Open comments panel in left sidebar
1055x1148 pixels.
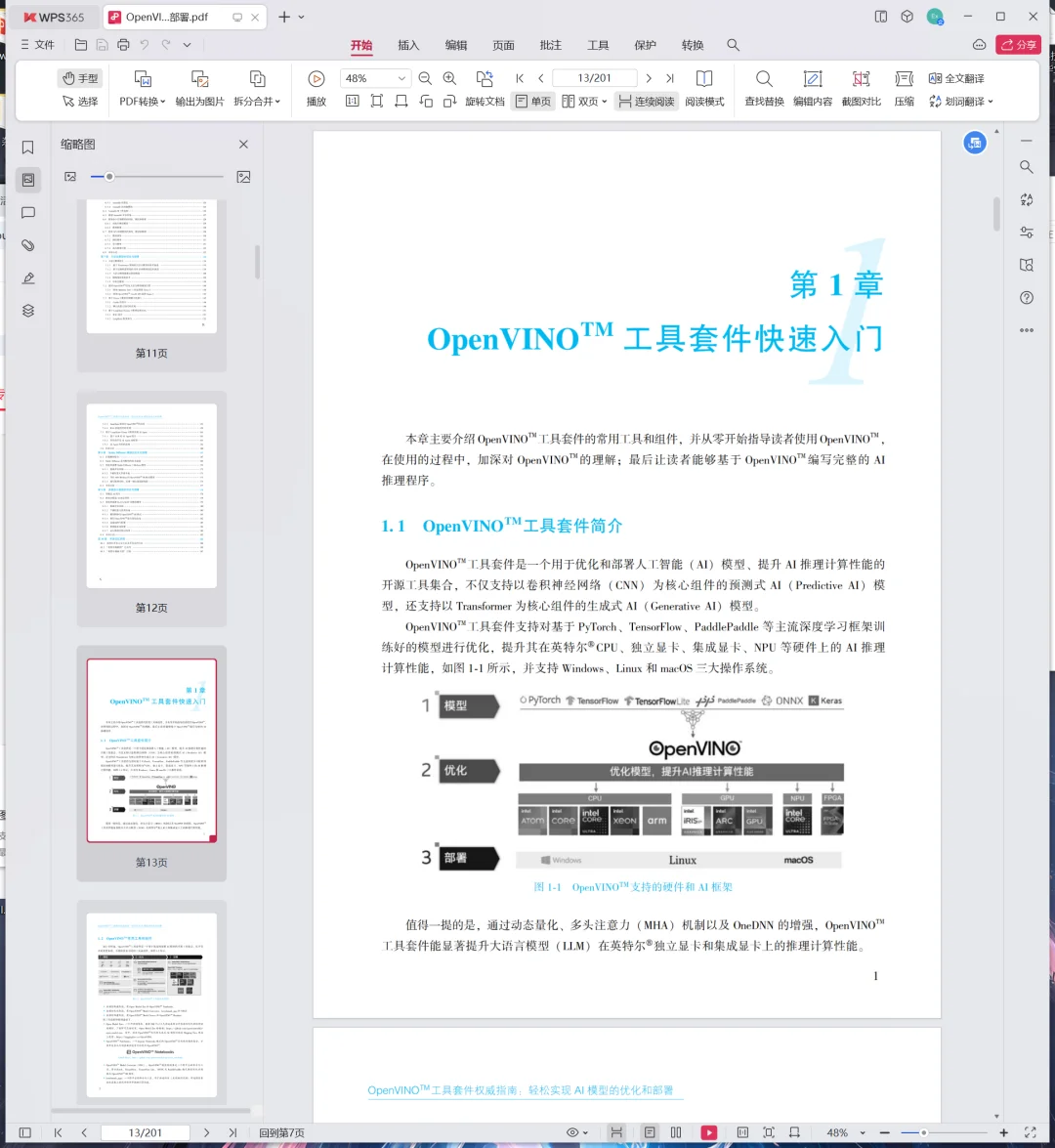coord(27,212)
